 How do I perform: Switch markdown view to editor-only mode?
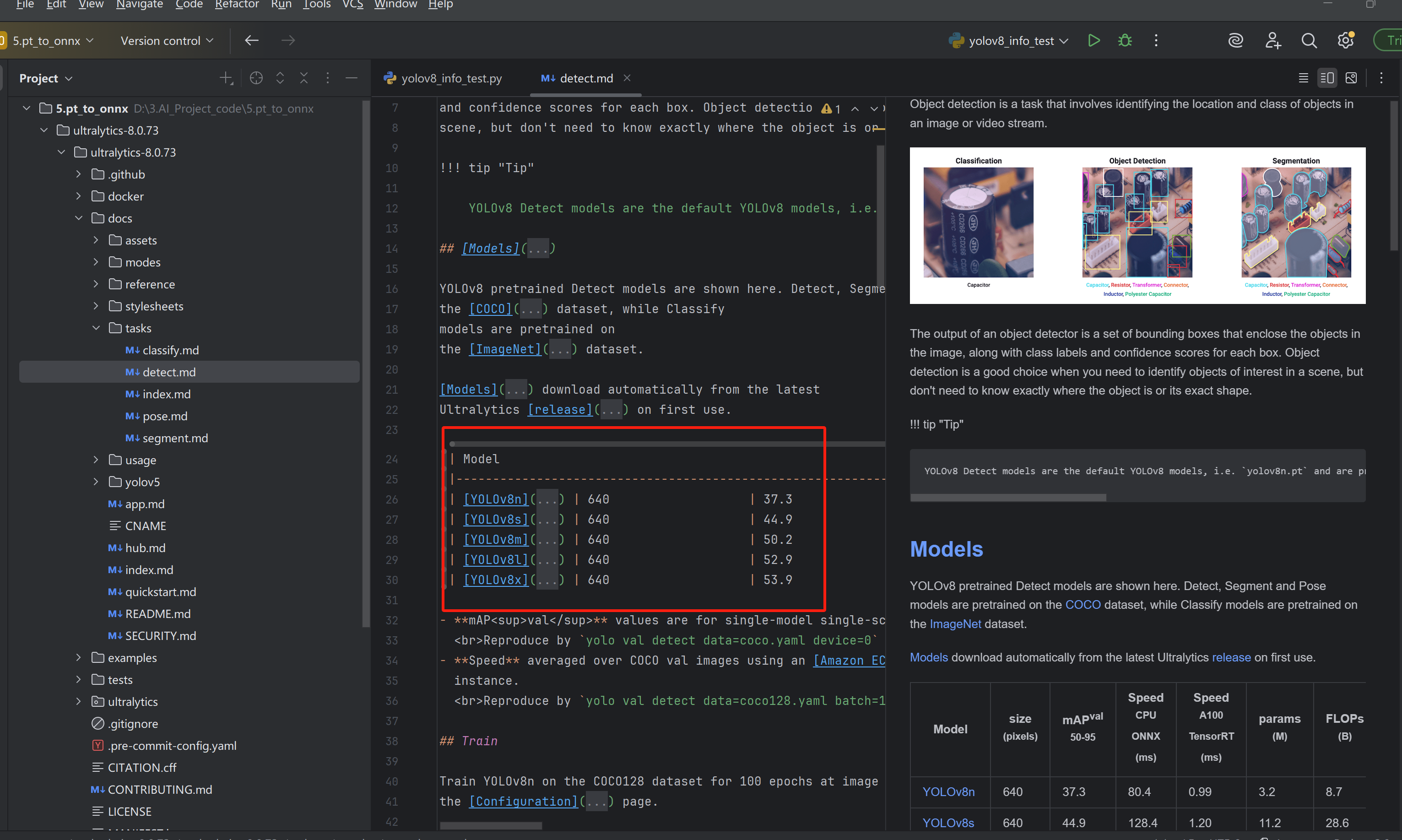(x=1303, y=77)
